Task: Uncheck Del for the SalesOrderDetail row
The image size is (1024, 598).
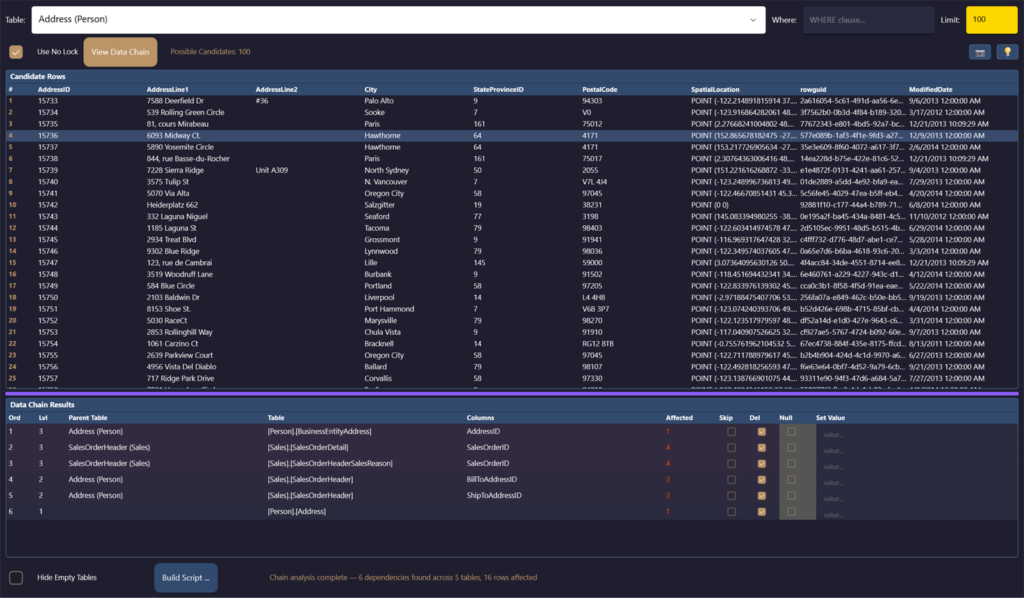Action: (761, 448)
